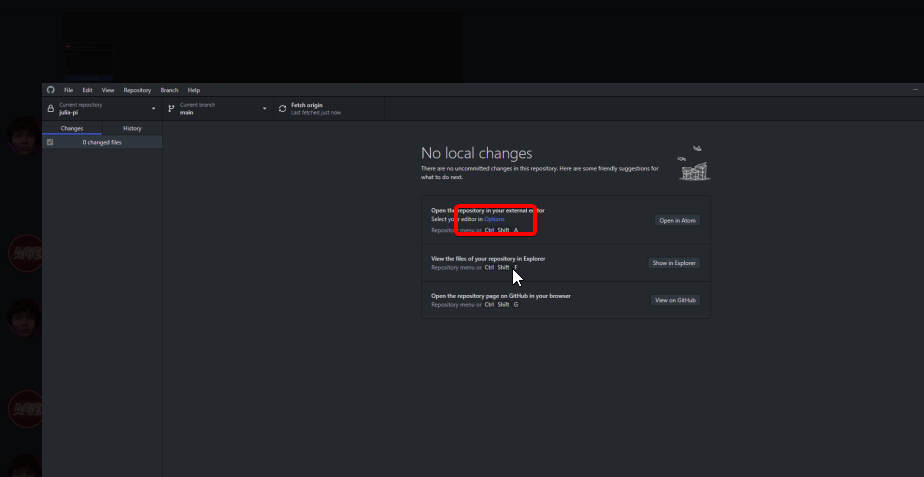Screen dimensions: 924x477
Task: Open the Edit menu
Action: pyautogui.click(x=87, y=90)
